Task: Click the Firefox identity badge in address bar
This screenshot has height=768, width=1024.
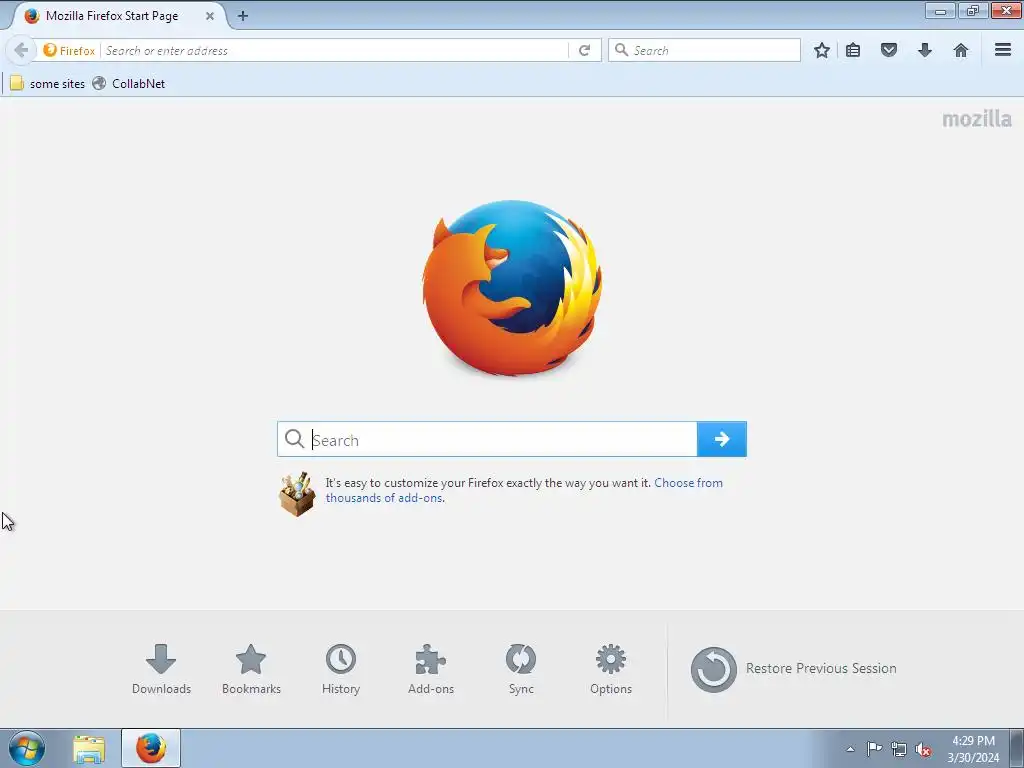Action: pos(69,50)
